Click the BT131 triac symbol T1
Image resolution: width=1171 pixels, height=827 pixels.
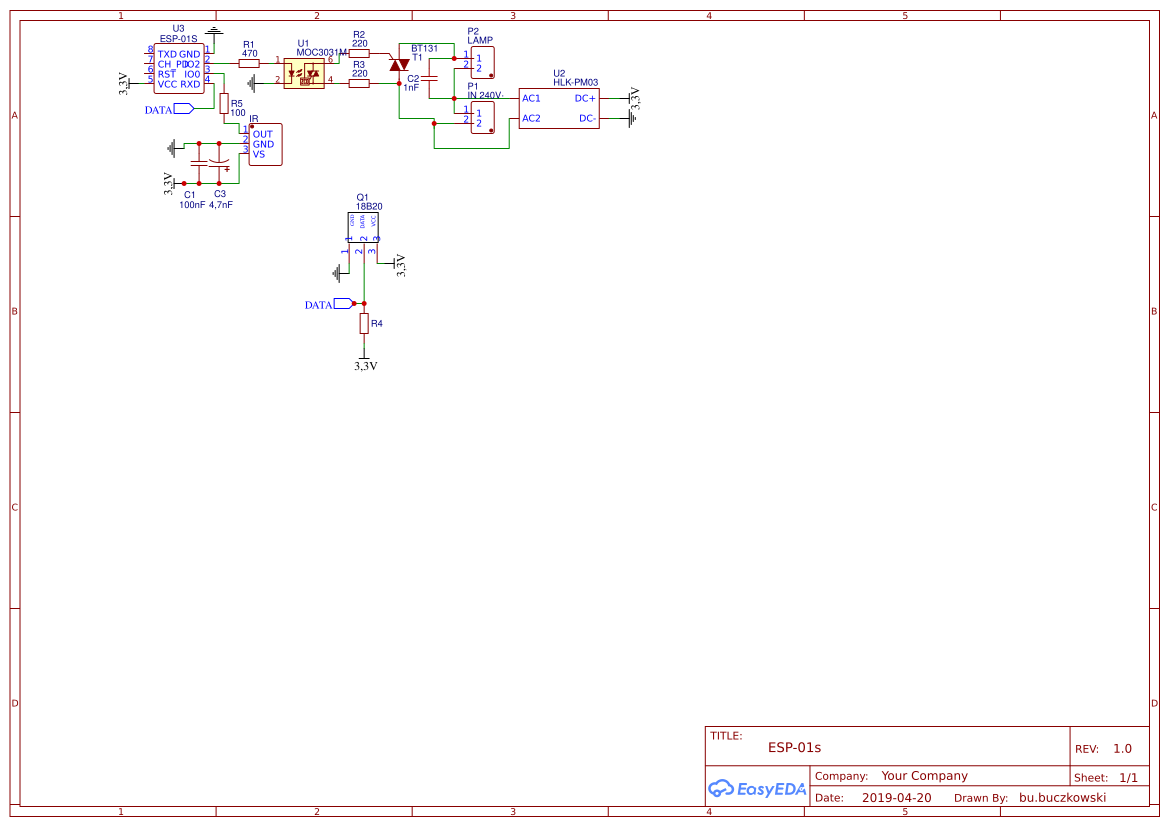(400, 63)
